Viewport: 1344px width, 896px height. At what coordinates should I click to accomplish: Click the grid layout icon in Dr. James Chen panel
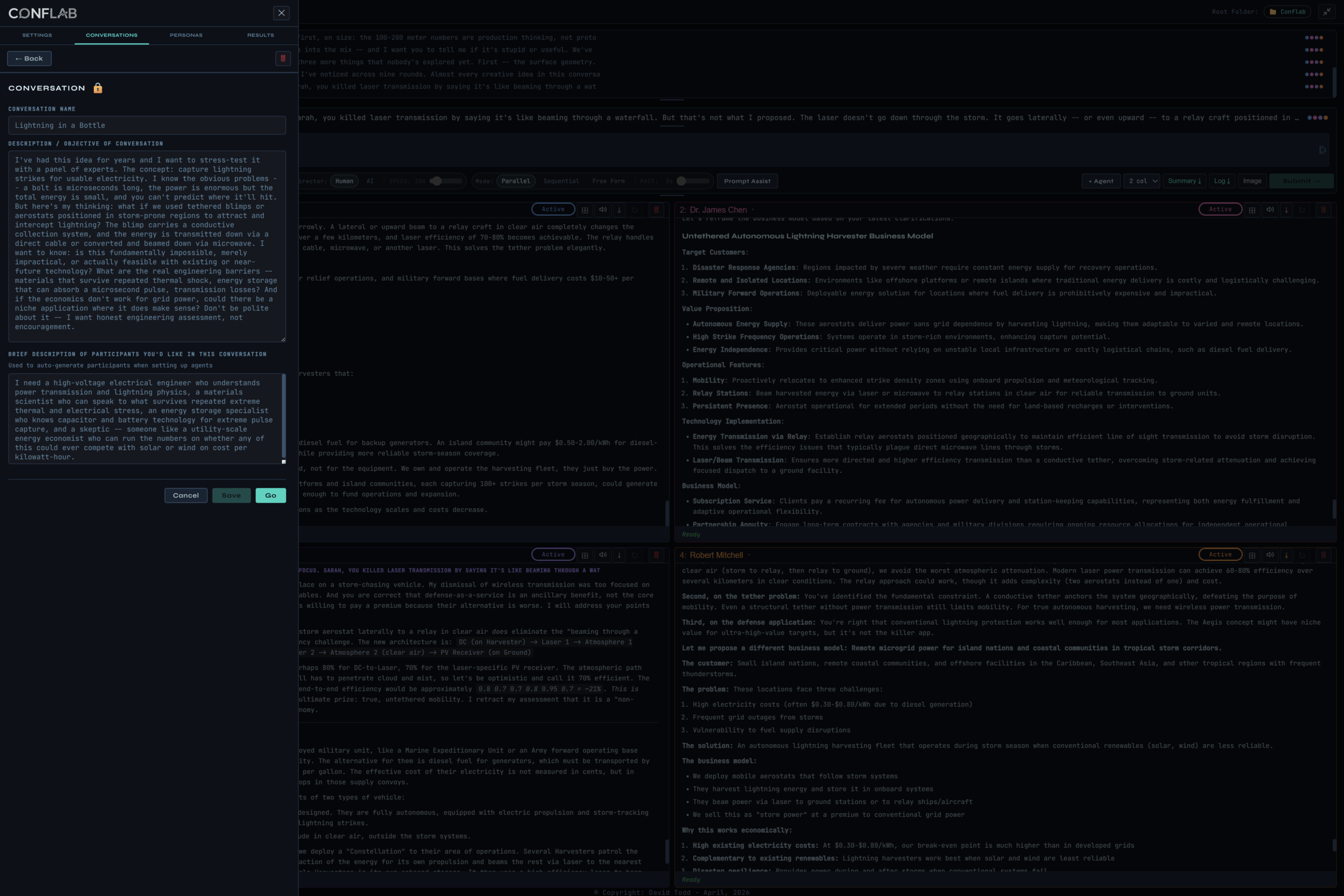pos(1252,210)
